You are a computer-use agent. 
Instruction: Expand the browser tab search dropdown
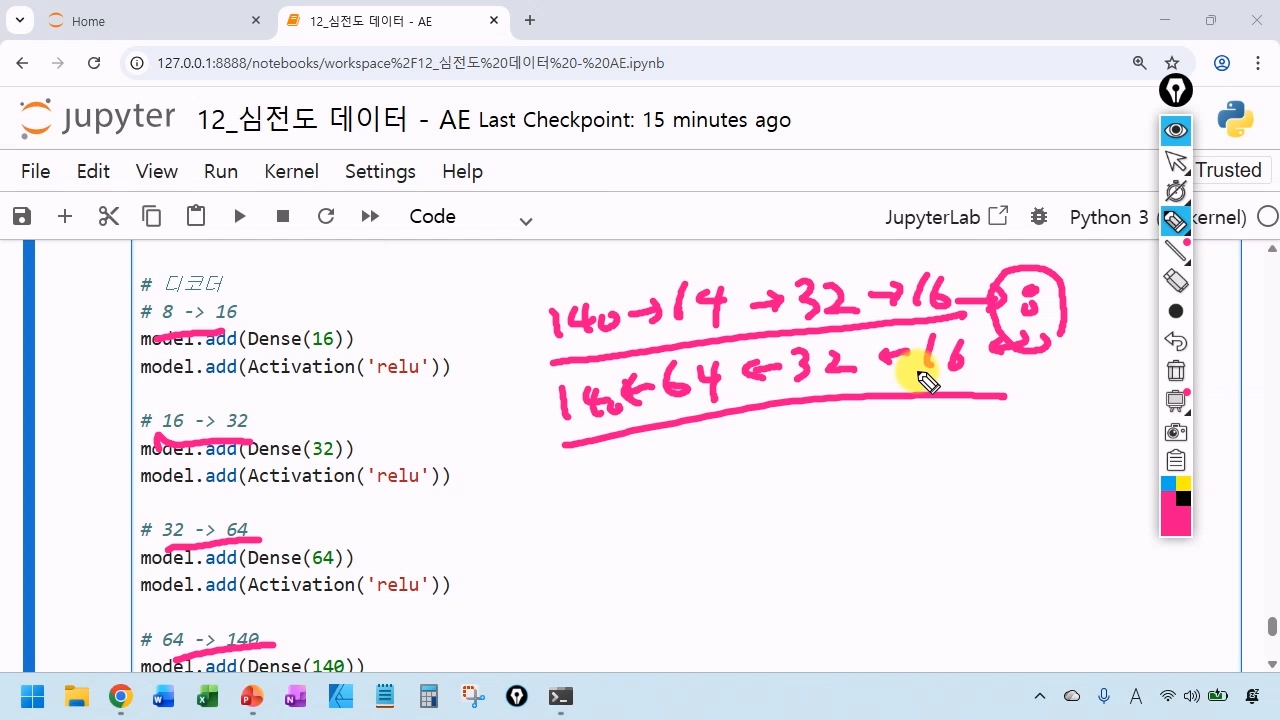(19, 20)
